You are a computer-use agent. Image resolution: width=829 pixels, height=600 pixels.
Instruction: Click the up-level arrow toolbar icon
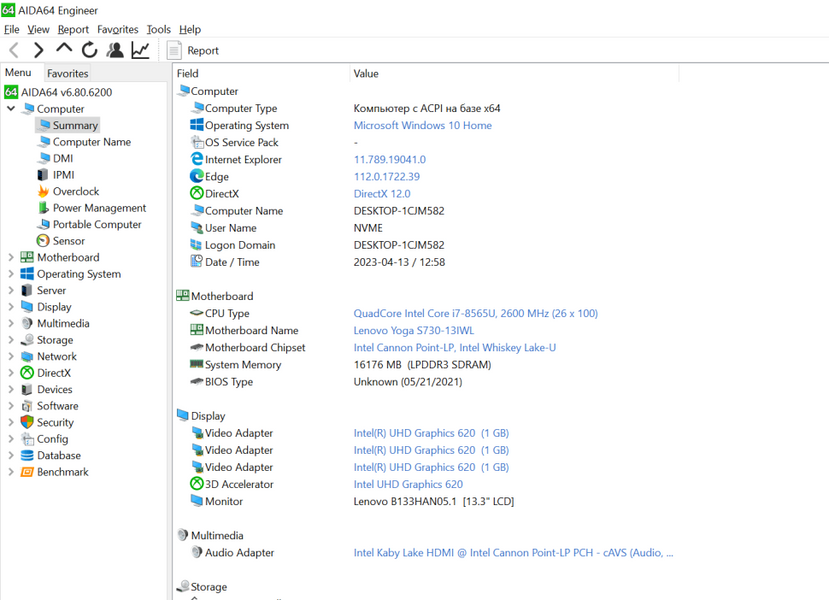64,49
